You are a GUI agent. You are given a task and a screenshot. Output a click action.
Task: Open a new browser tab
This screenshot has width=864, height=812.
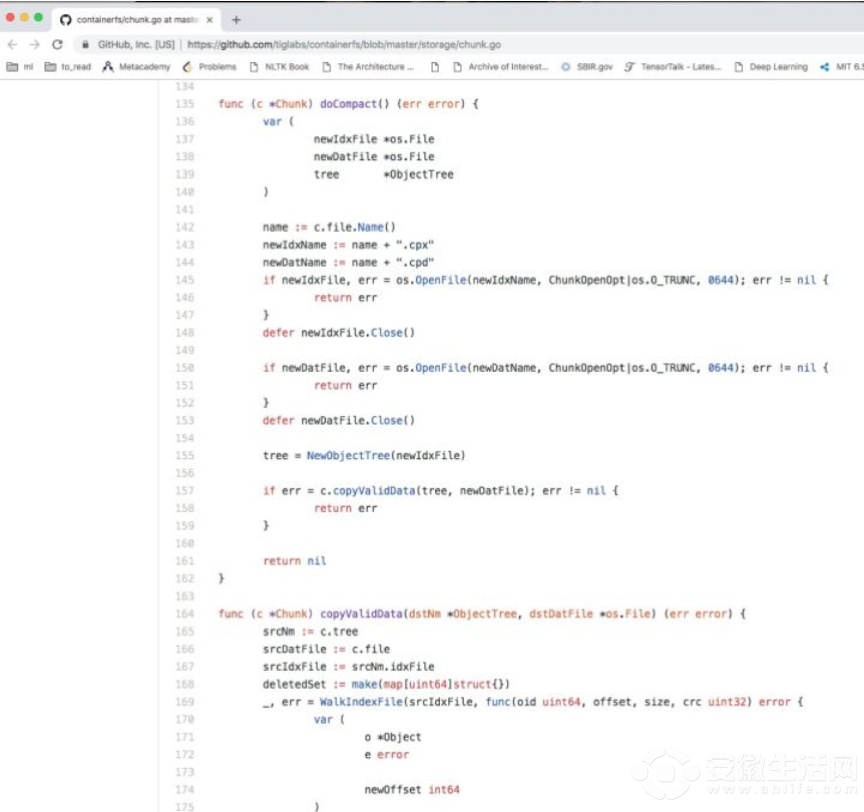236,20
